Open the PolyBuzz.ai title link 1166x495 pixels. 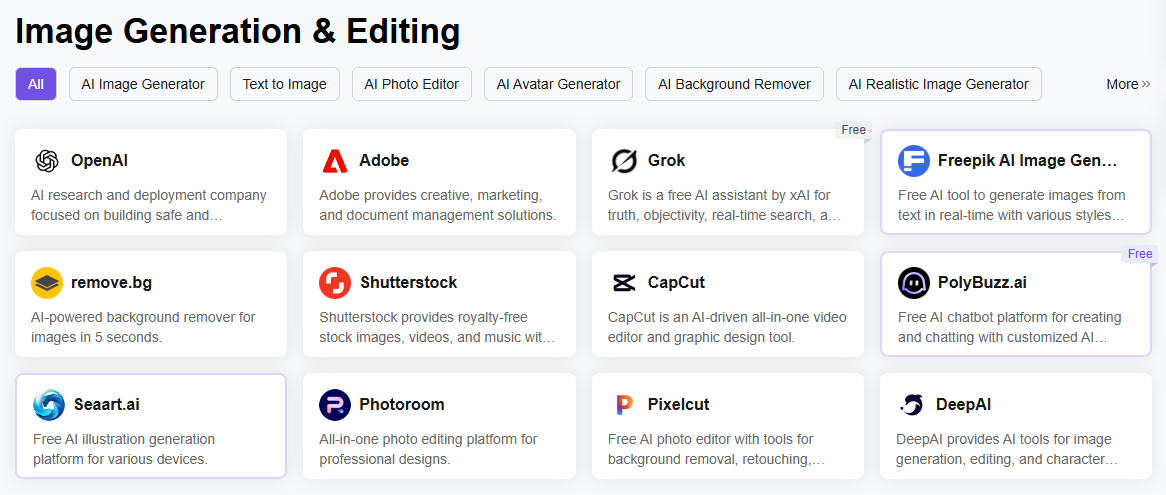(x=982, y=282)
